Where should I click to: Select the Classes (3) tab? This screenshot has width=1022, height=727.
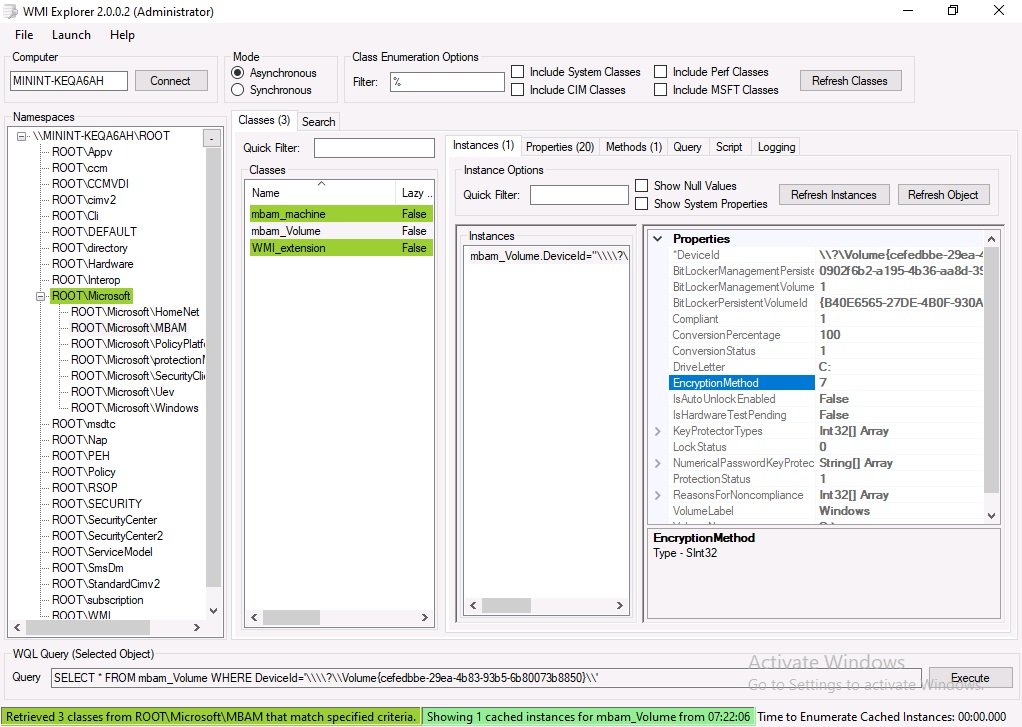264,120
